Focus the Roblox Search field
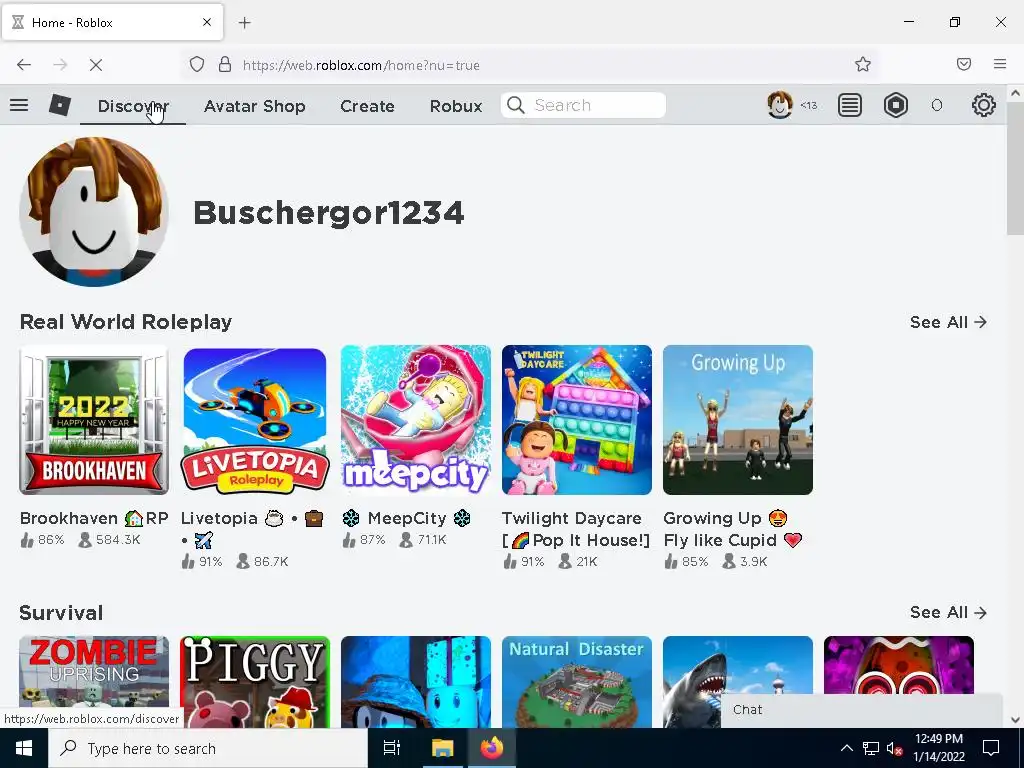The height and width of the screenshot is (768, 1024). click(583, 105)
